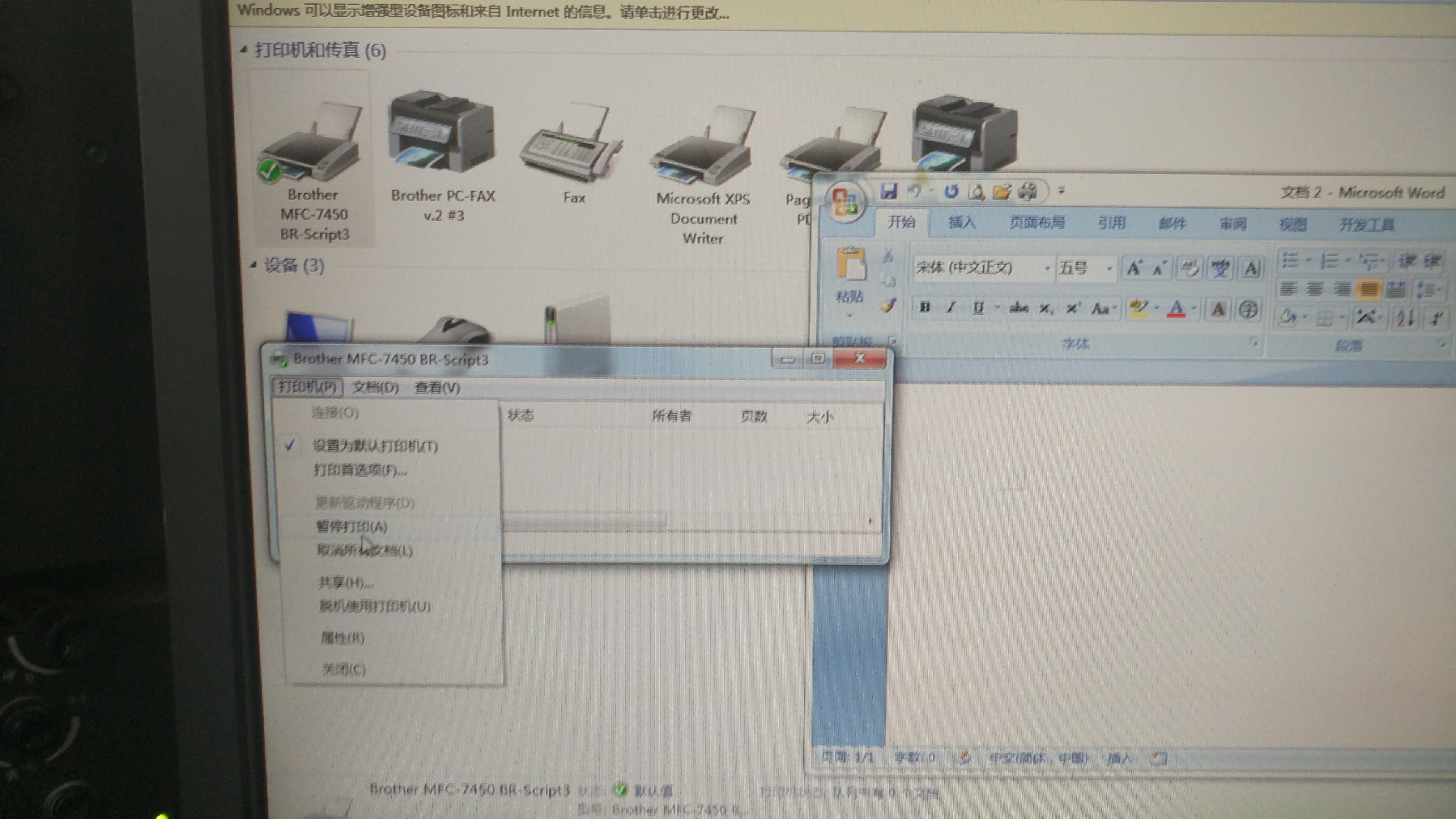Toggle Strikethrough (abc) formatting

point(1018,308)
